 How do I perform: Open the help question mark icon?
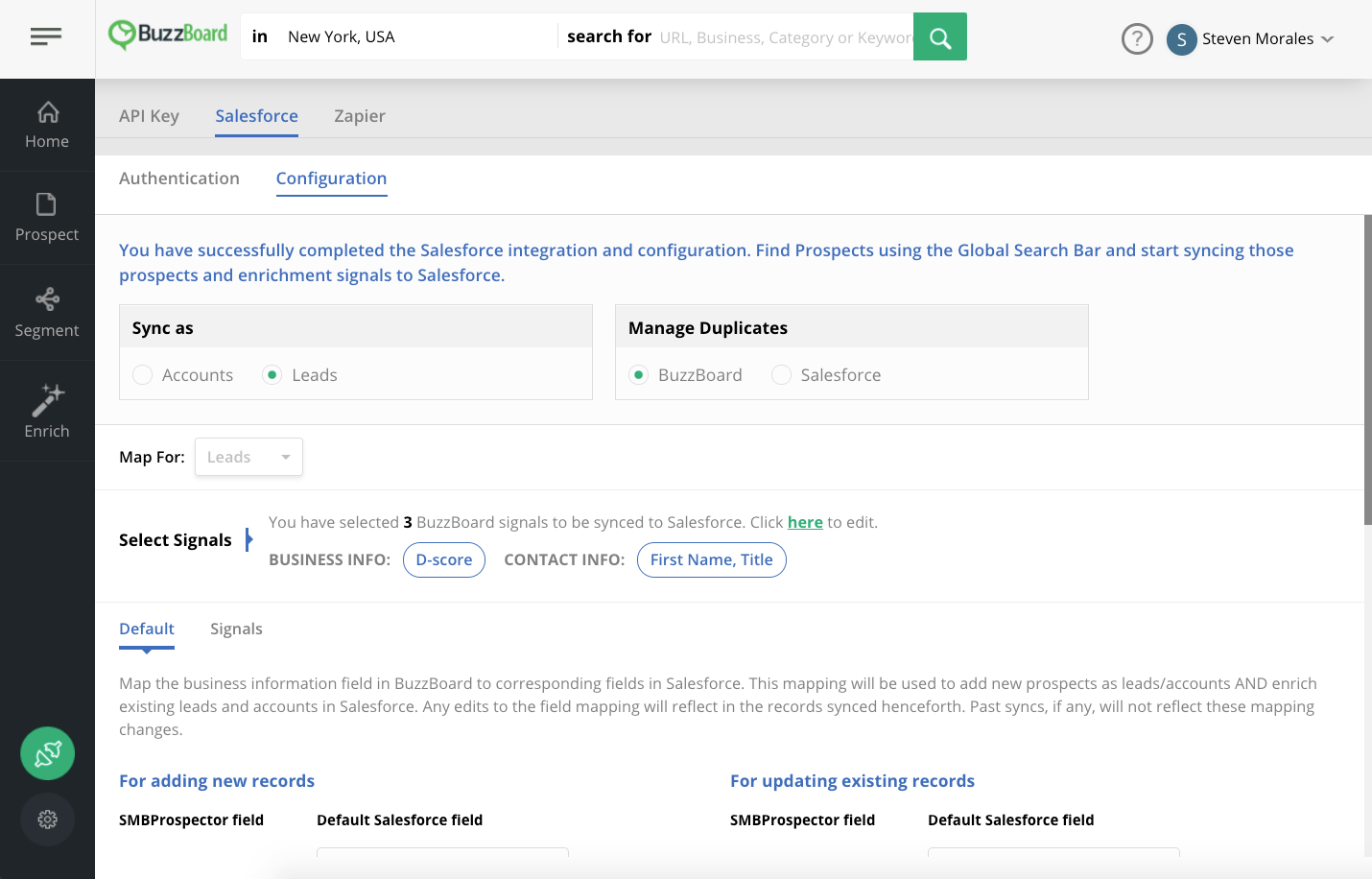[1137, 39]
